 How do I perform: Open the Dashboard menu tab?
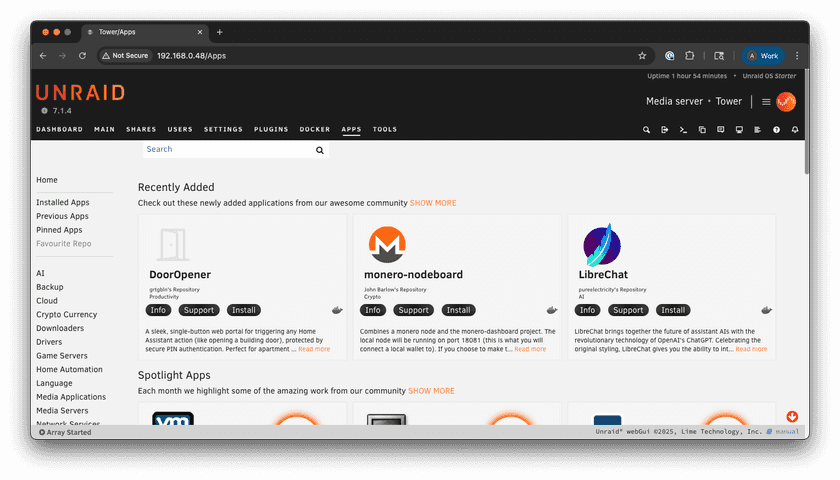click(x=59, y=130)
